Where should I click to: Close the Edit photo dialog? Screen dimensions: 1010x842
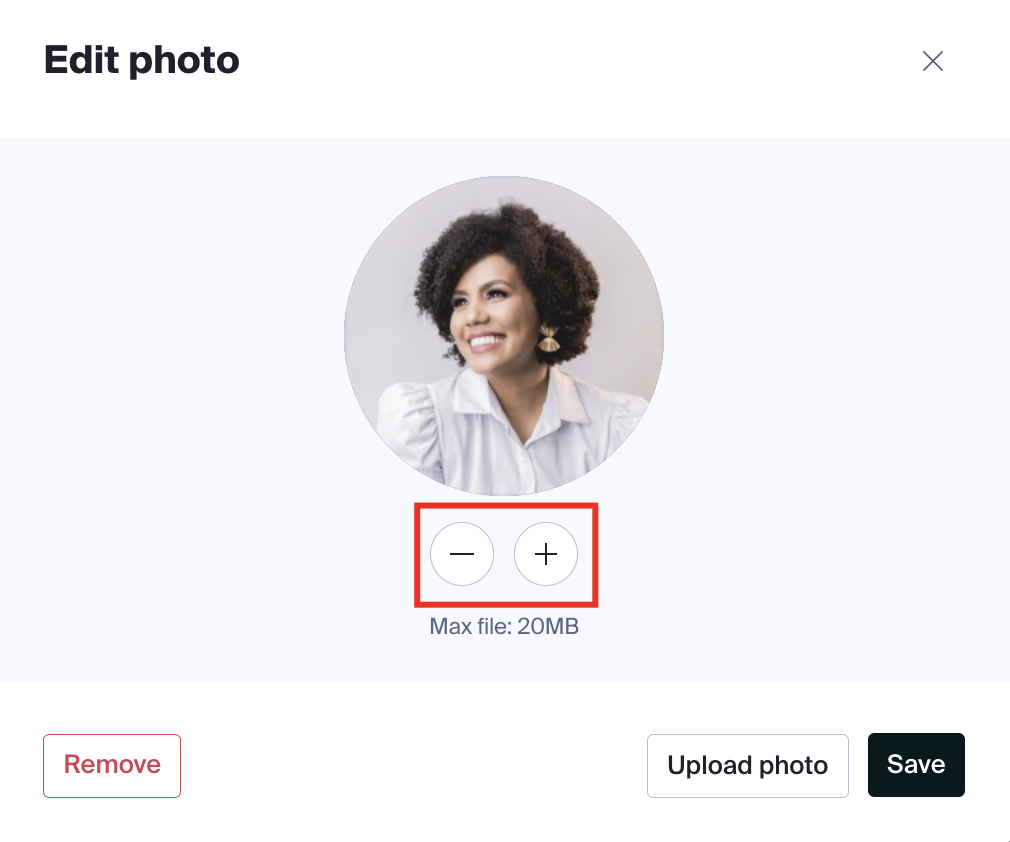pos(933,61)
